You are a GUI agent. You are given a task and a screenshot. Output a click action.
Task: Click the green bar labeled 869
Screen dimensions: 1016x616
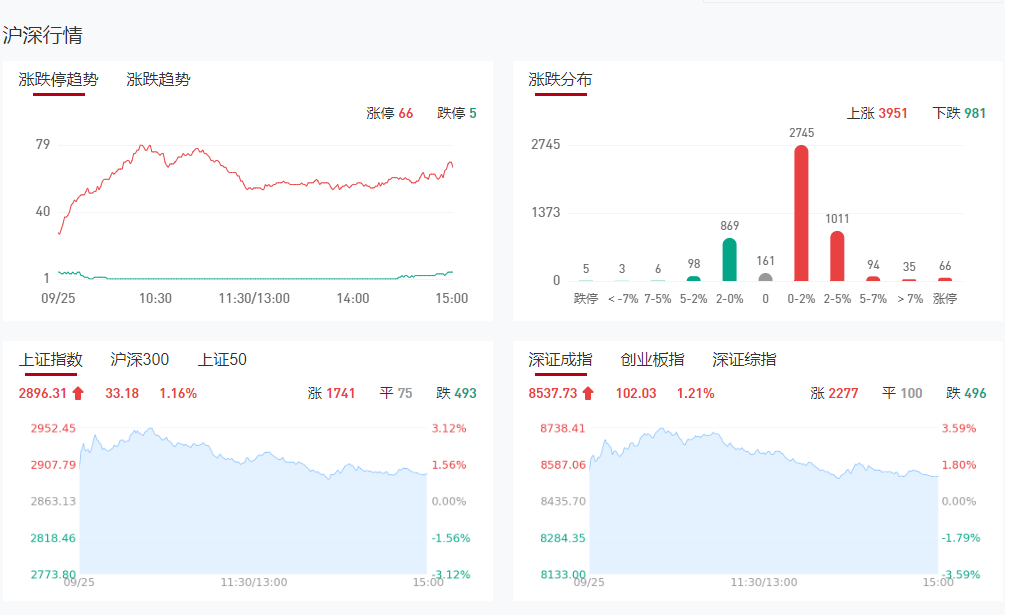729,260
